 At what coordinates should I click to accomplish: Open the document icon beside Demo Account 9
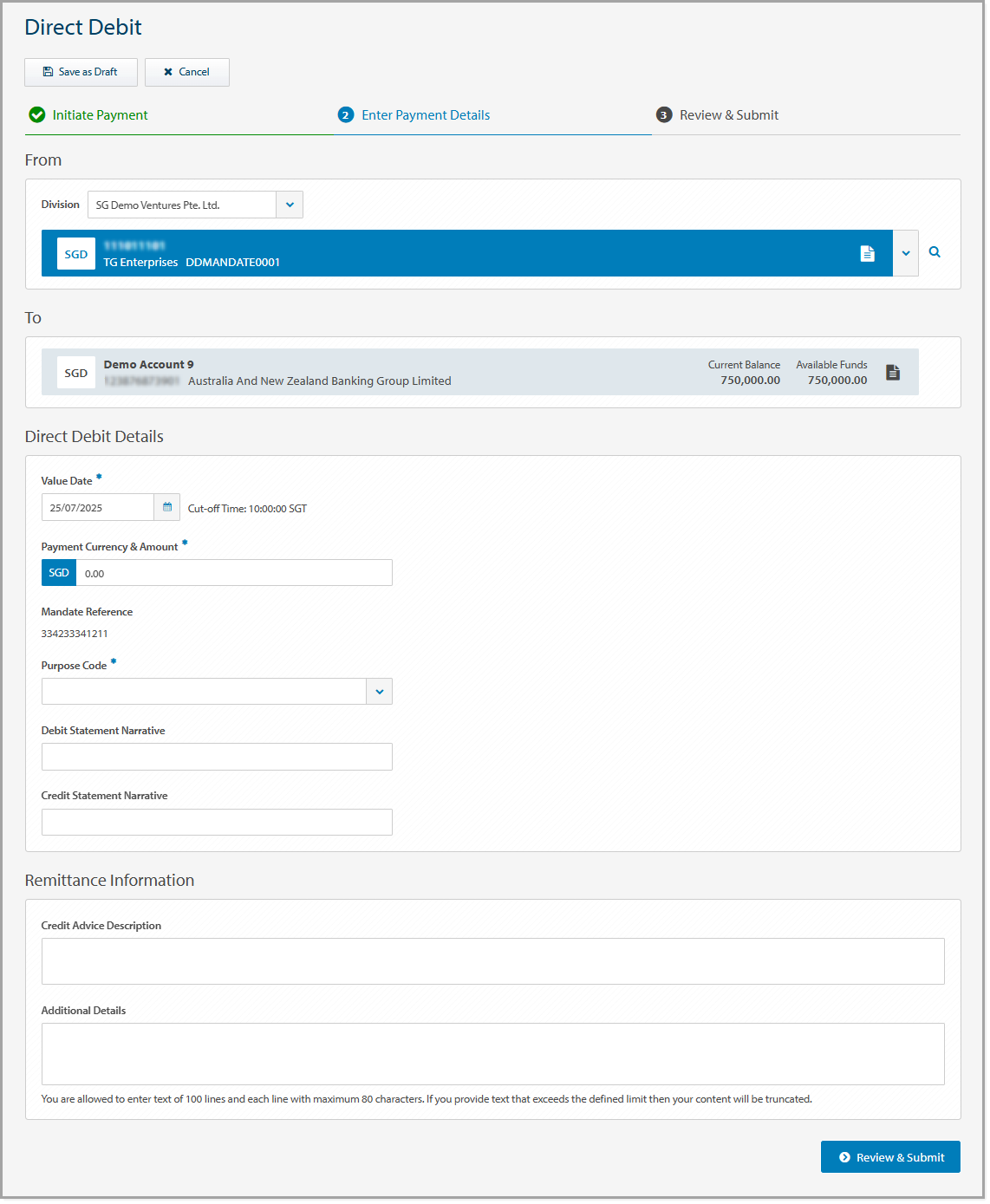click(x=894, y=372)
